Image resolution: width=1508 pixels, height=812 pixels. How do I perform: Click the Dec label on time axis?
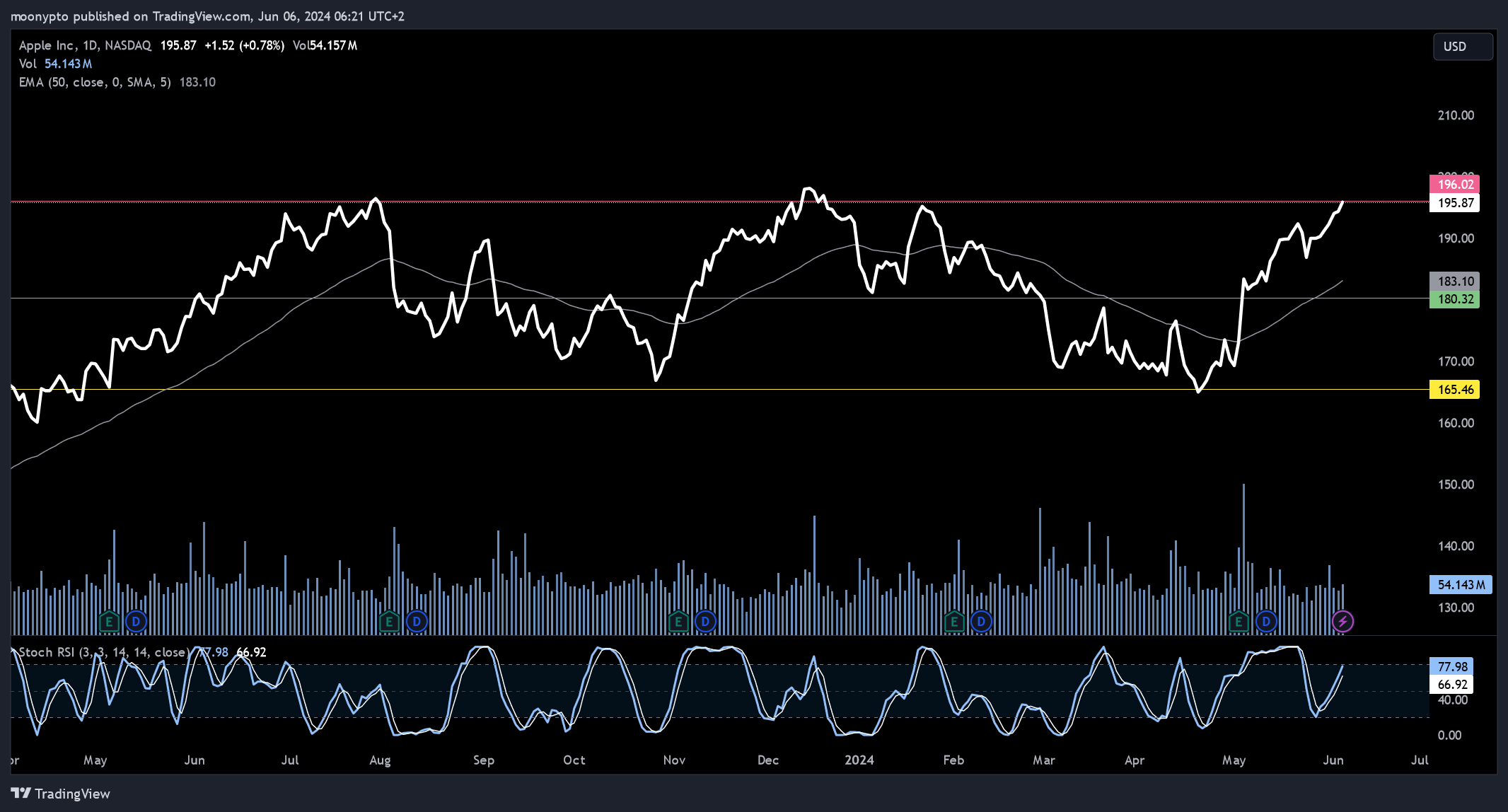point(768,760)
